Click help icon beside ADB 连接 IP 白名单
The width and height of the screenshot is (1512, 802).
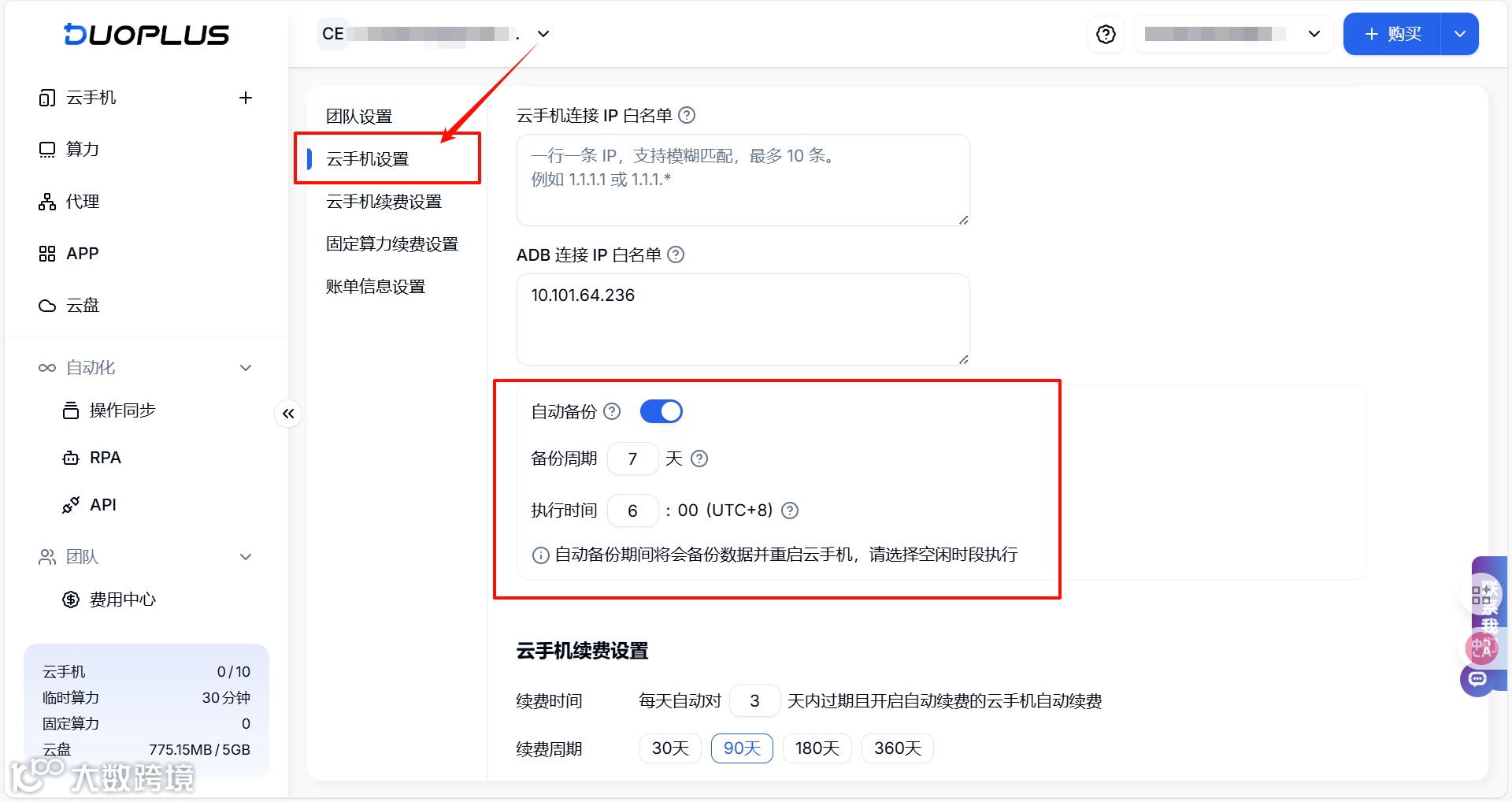click(676, 255)
